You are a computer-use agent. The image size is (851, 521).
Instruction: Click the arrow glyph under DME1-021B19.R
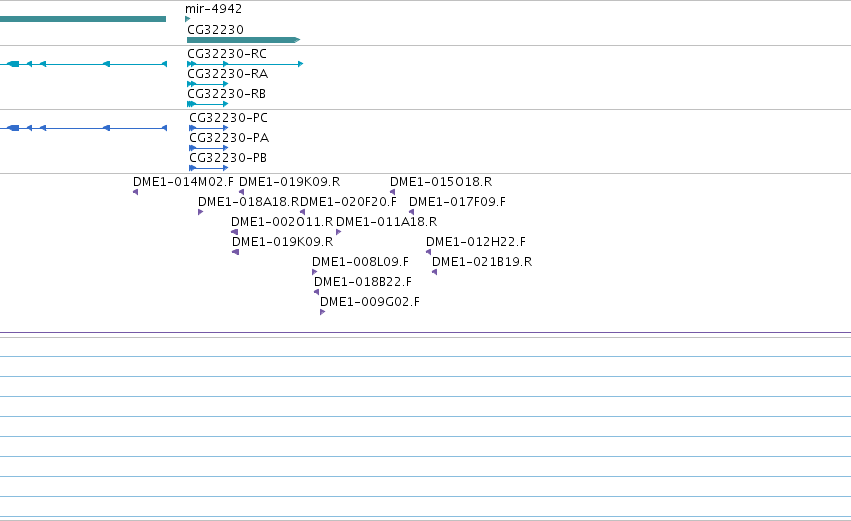435,272
